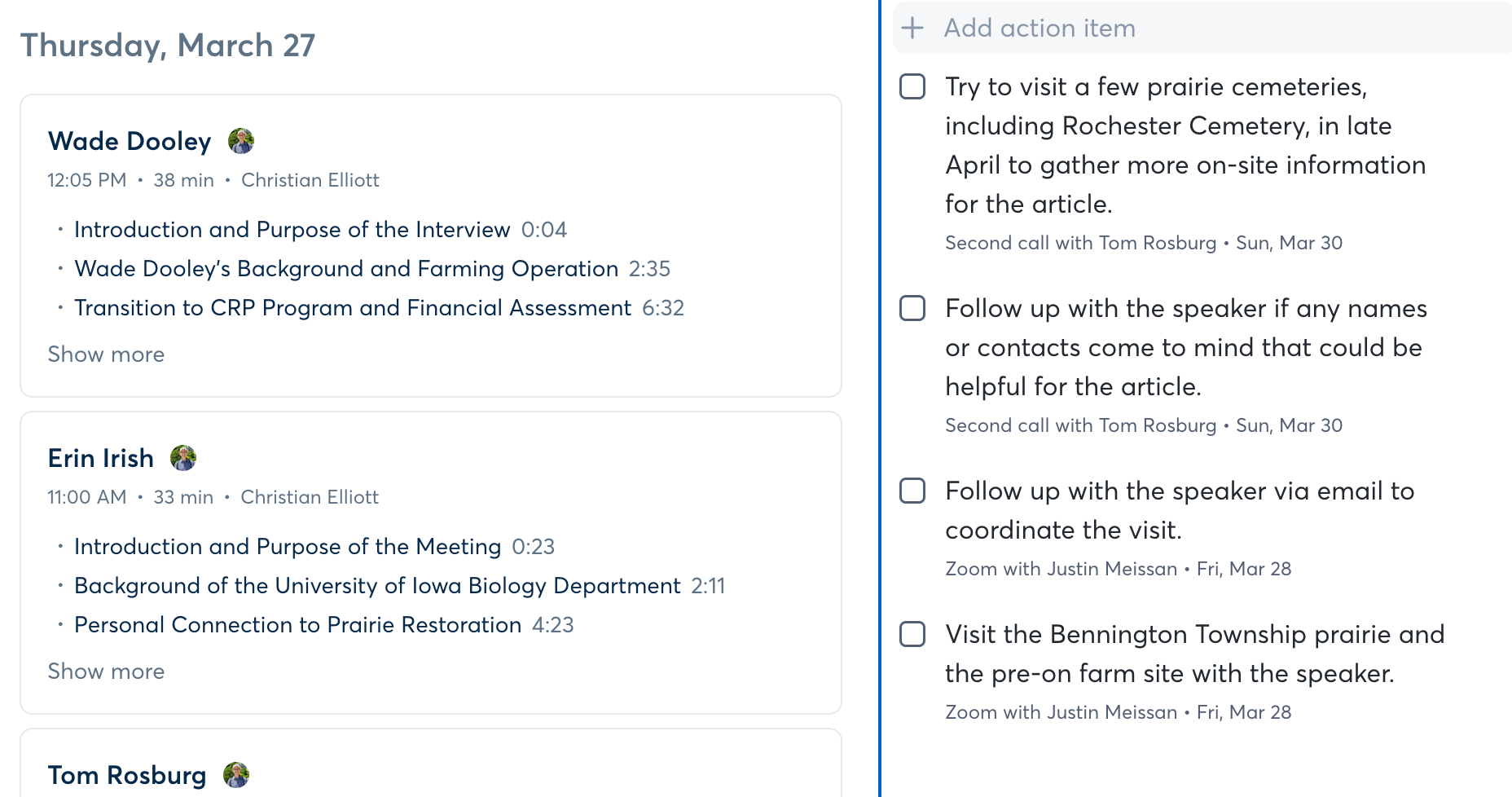Click the plus icon for adding action item
Viewport: 1512px width, 797px height.
click(913, 29)
